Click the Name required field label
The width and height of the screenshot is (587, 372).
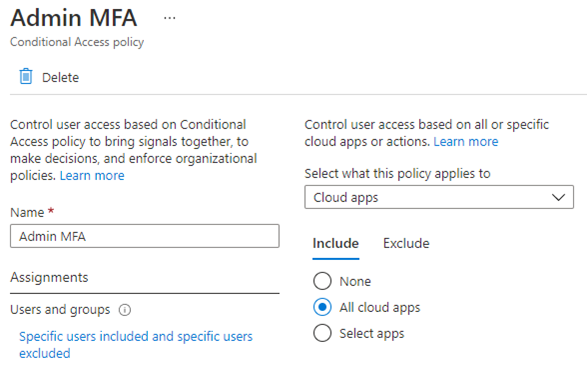click(x=32, y=212)
